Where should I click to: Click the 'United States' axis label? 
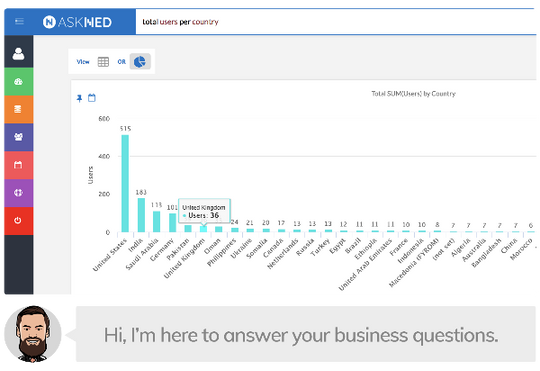pos(110,255)
